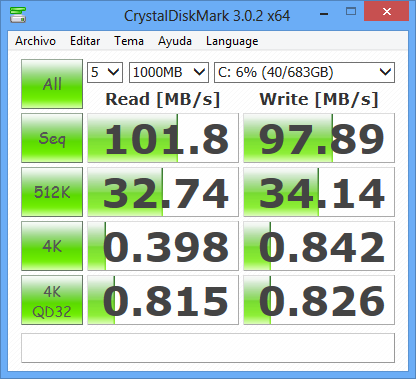Open the Editar menu
Screen dimensions: 416x379
85,41
